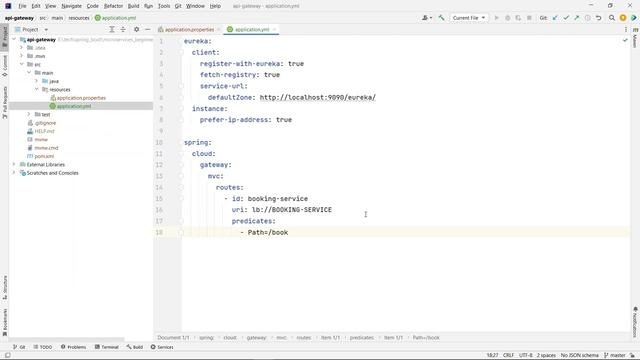Open Project panel gear options
This screenshot has width=640, height=360.
[x=136, y=29]
